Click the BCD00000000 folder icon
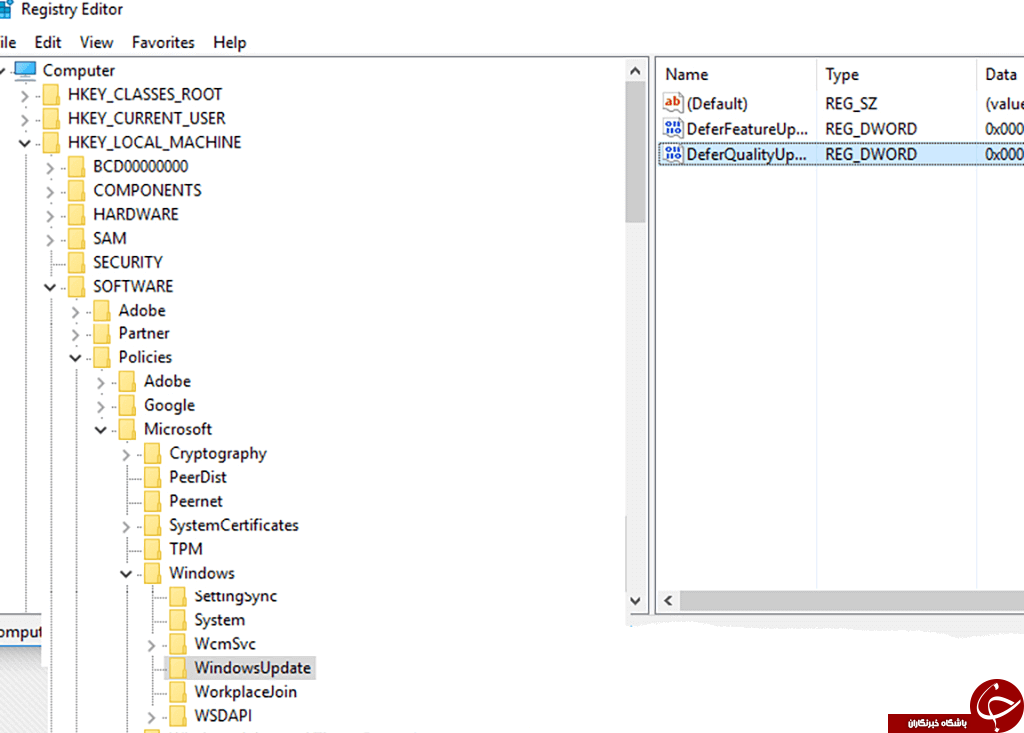The width and height of the screenshot is (1024, 733). coord(77,167)
